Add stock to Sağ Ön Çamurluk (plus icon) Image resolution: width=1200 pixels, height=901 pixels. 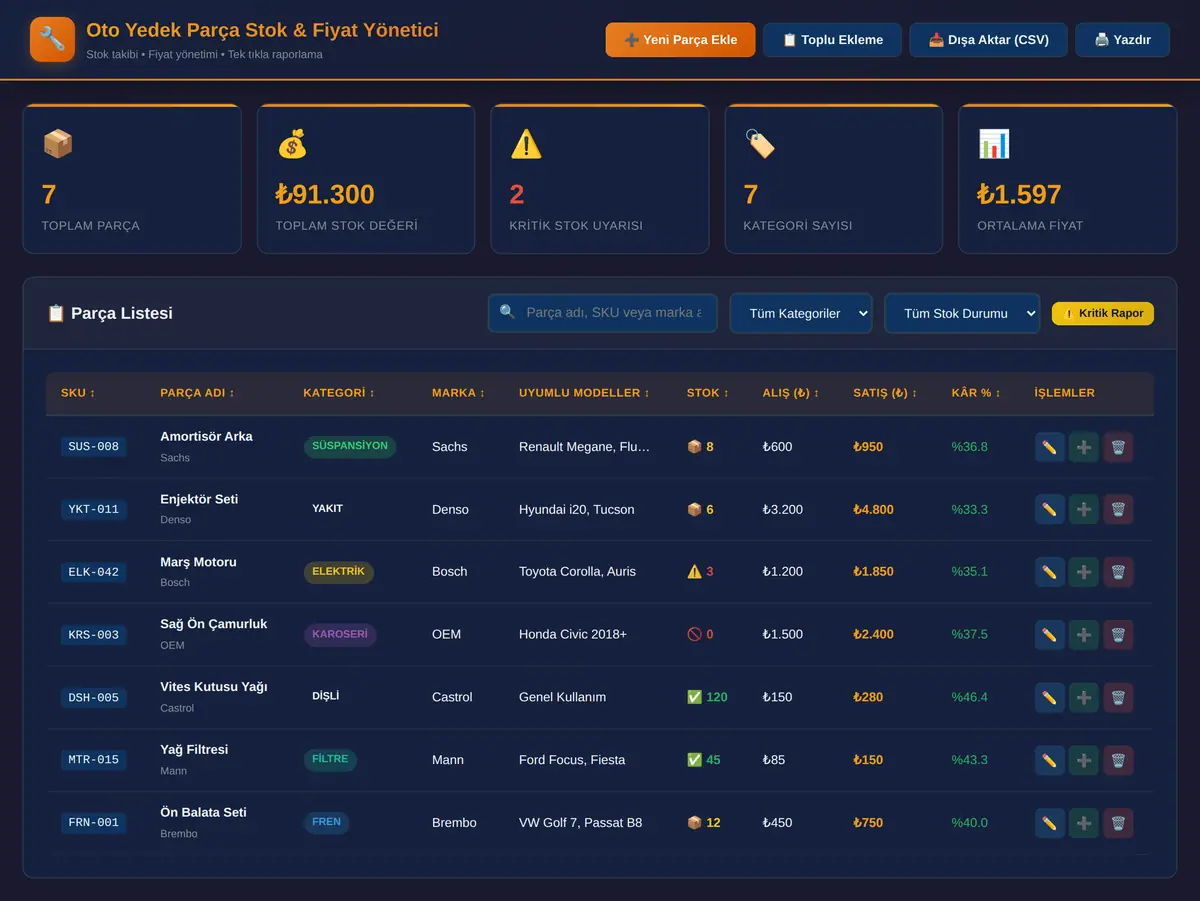[1084, 635]
